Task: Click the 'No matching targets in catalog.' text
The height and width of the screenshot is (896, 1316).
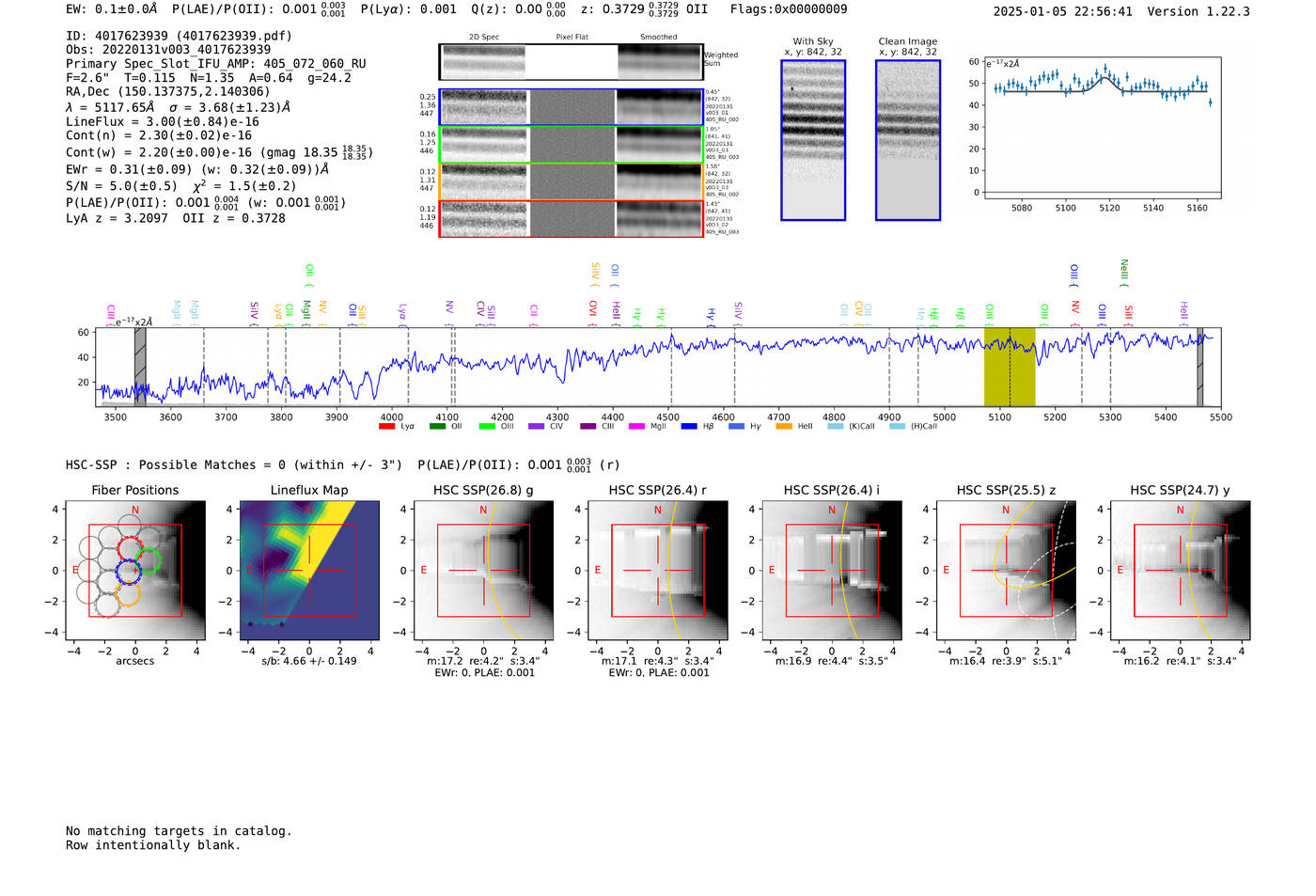Action: click(x=179, y=831)
